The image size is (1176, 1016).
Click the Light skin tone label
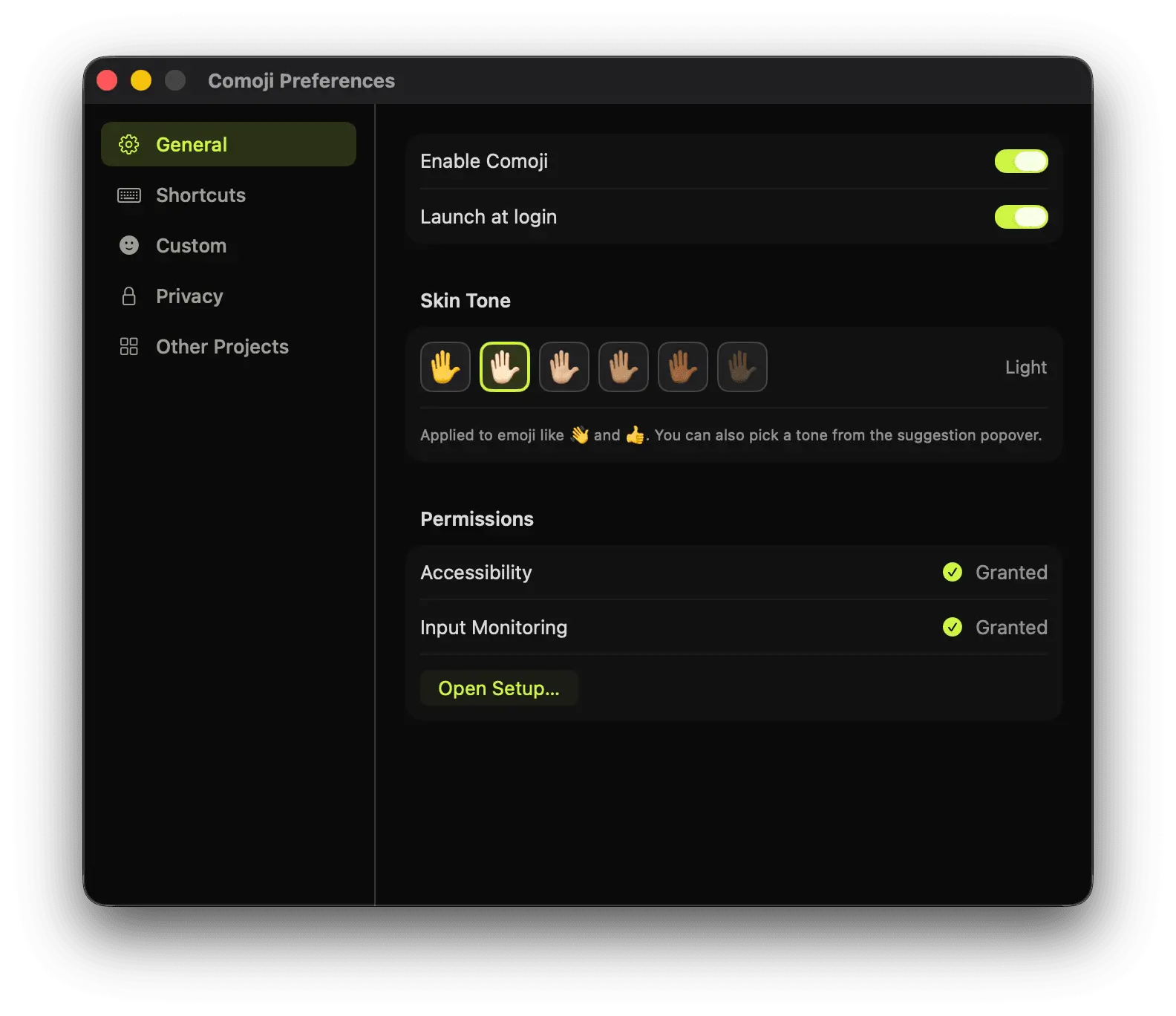[x=1026, y=368]
